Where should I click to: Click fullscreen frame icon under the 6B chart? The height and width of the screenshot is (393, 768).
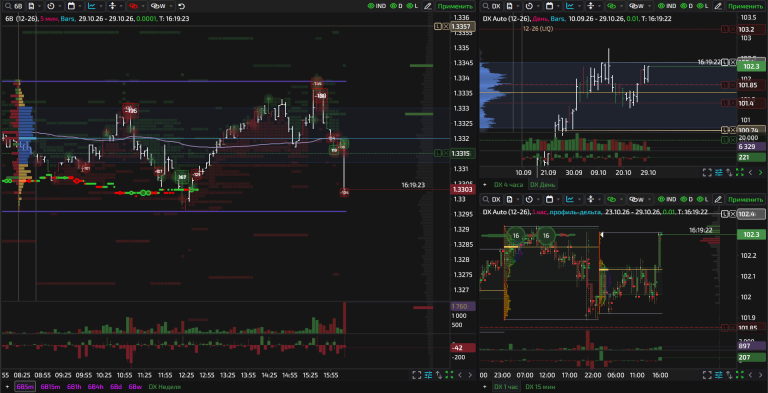click(x=417, y=375)
